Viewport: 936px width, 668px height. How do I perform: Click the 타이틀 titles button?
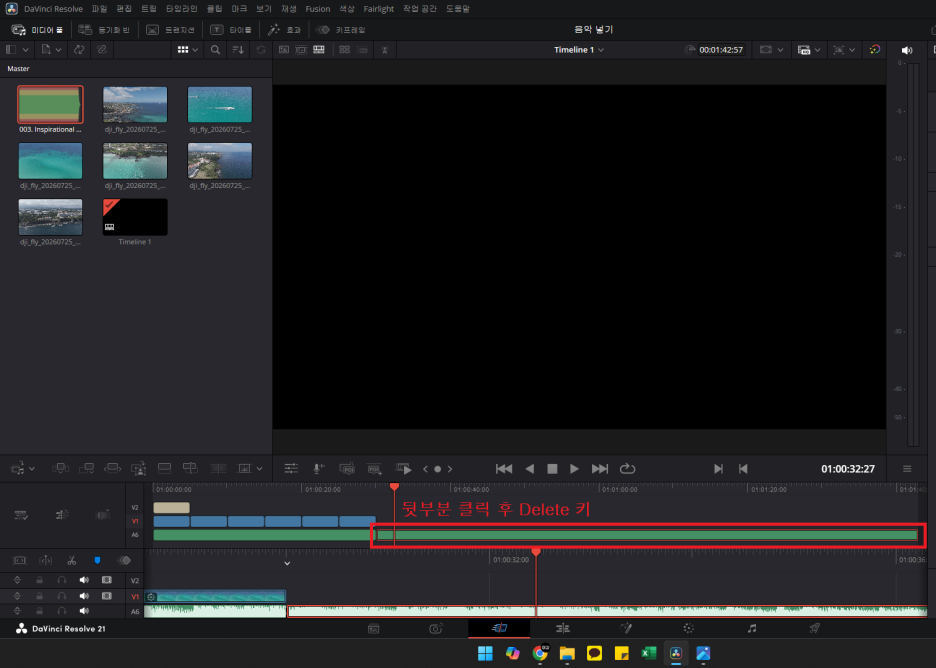(x=232, y=30)
